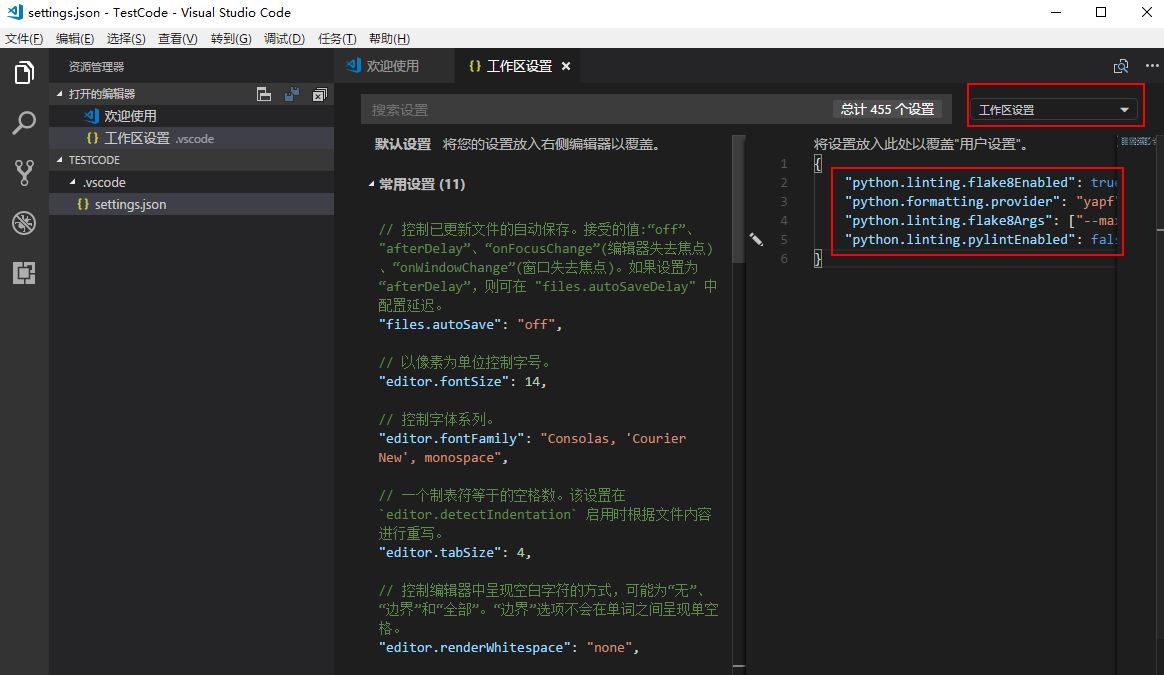1164x675 pixels.
Task: Open the Extensions view in activity bar
Action: pos(24,272)
